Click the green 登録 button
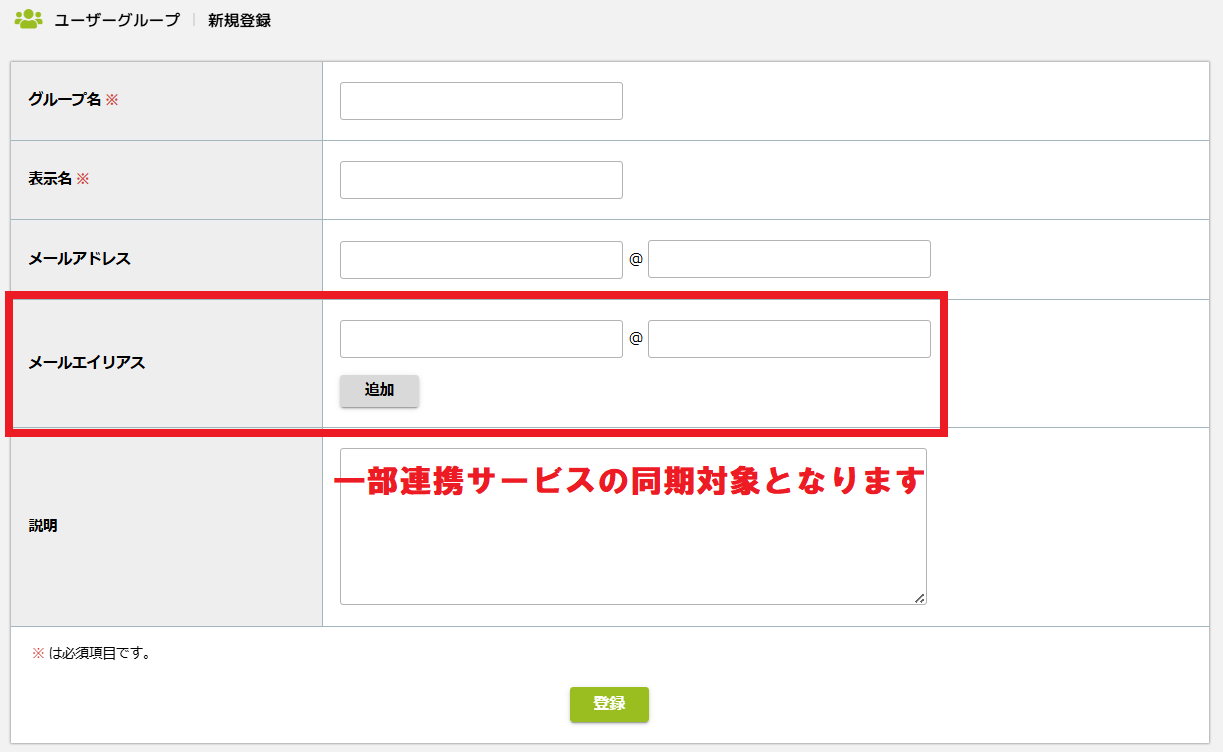 click(x=609, y=704)
